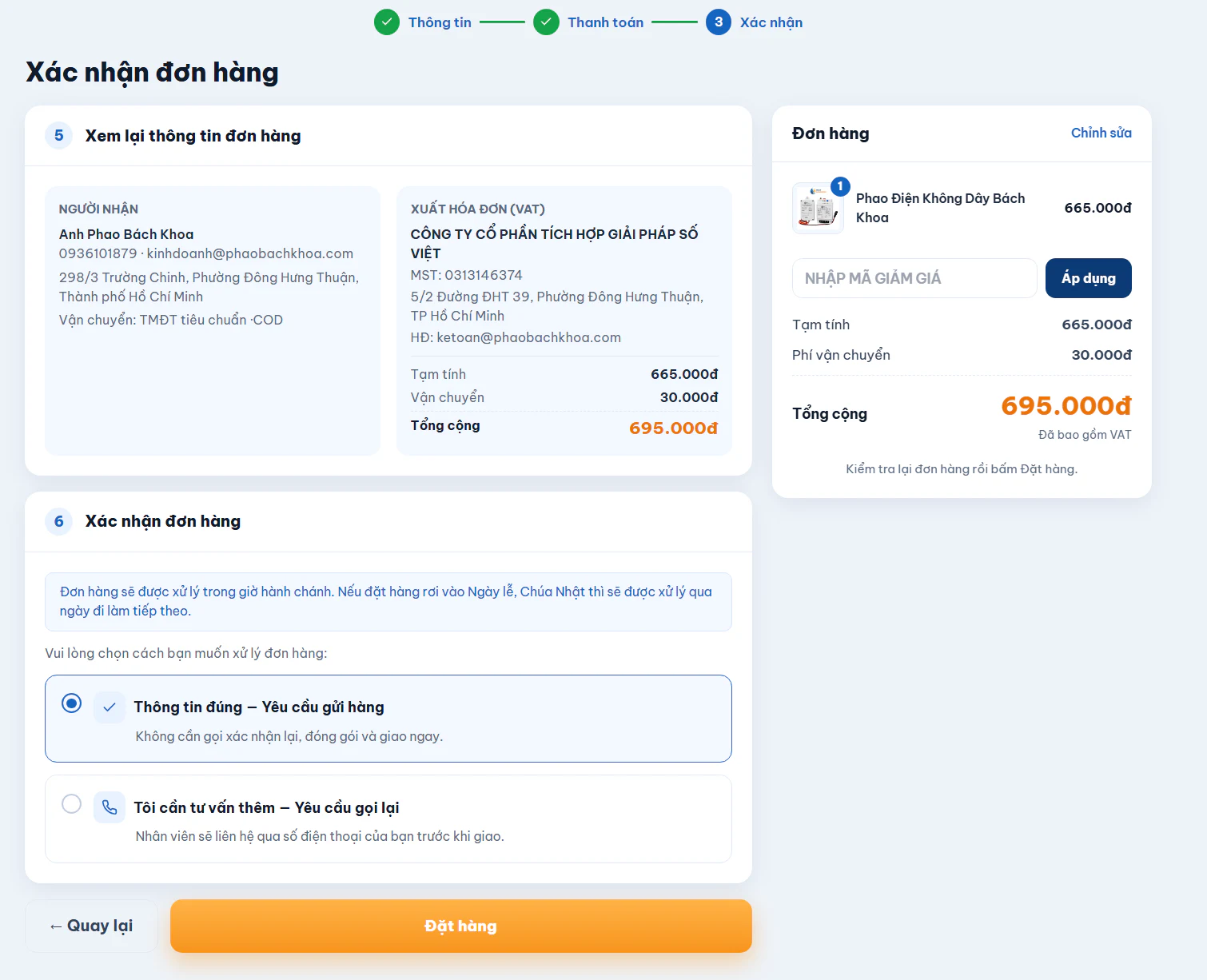Click invoice email ketoan@phaobachkhoa.com
1207x980 pixels.
[x=516, y=337]
